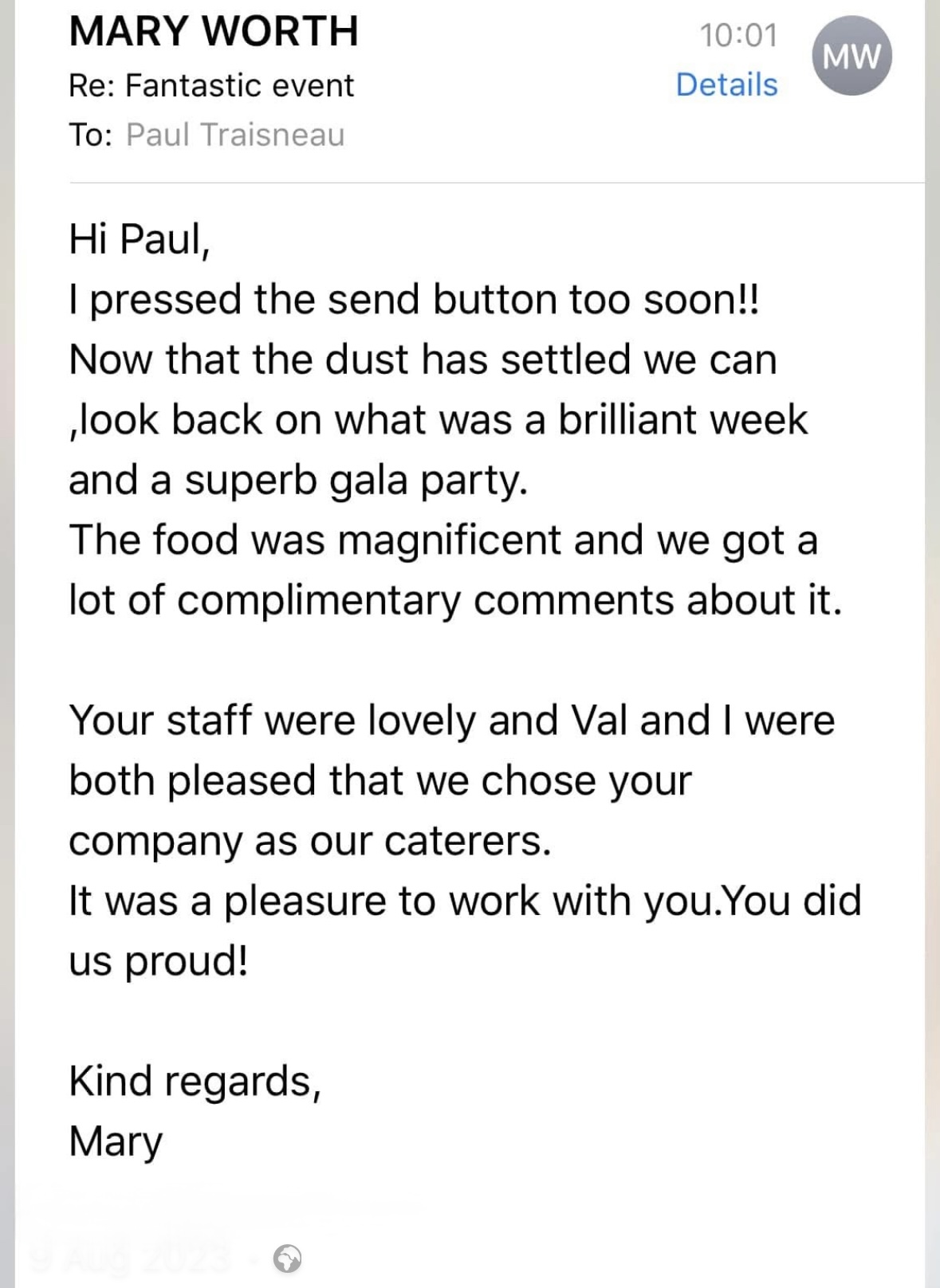Click the globe icon at the bottom
Screen dimensions: 940x1288
coord(287,1259)
